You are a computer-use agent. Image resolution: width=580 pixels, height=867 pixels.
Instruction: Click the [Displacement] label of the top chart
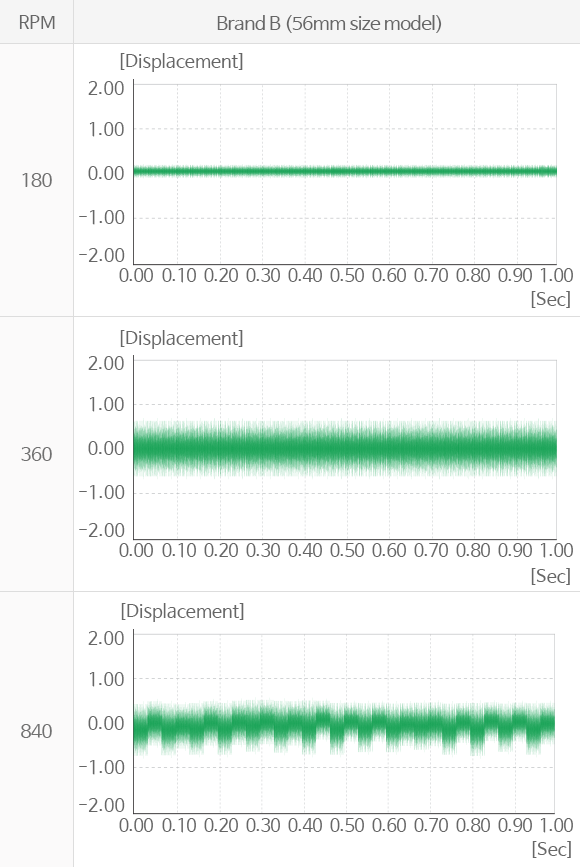pos(181,61)
